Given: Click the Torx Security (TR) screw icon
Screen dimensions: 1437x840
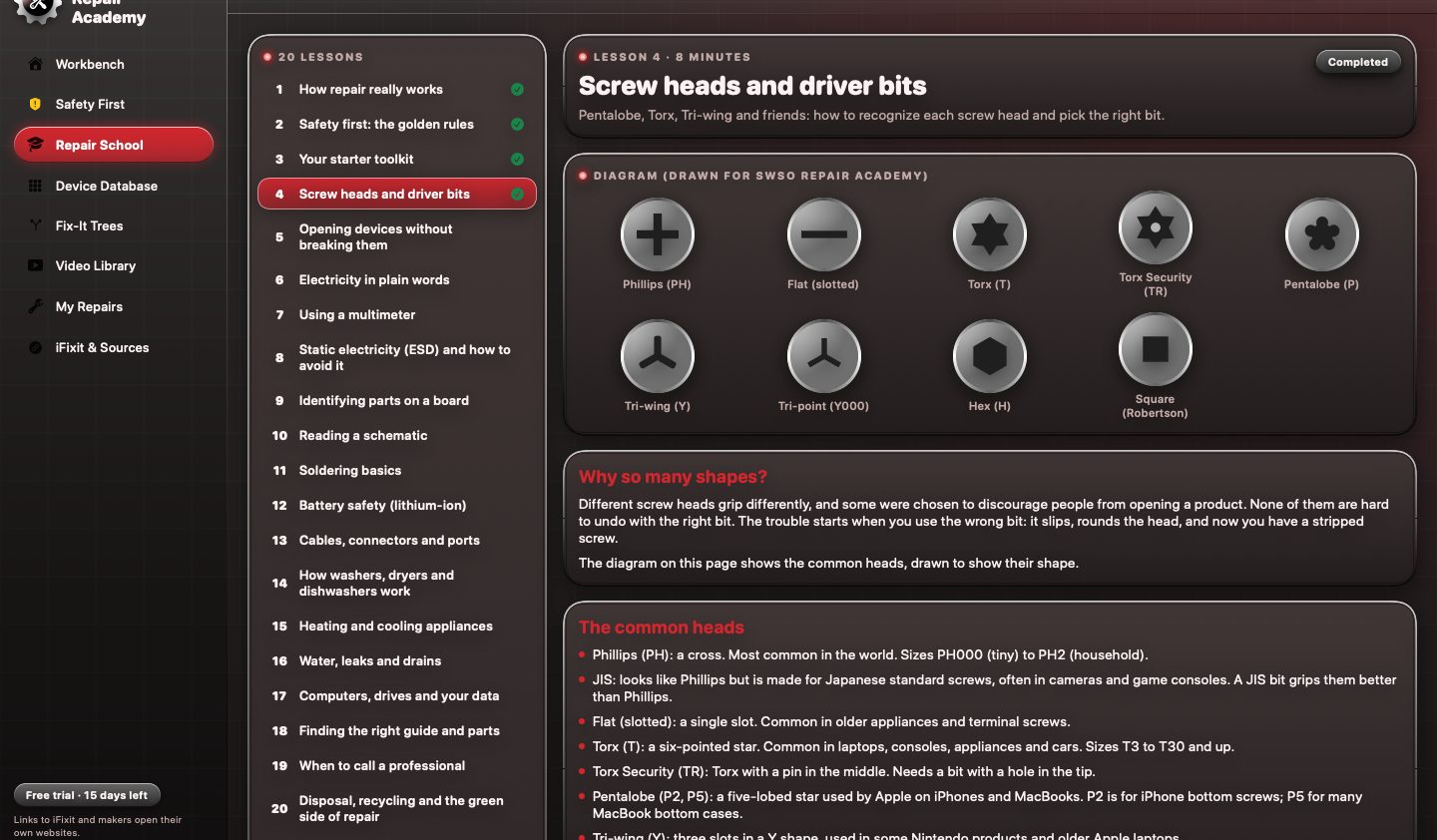Looking at the screenshot, I should [1156, 227].
